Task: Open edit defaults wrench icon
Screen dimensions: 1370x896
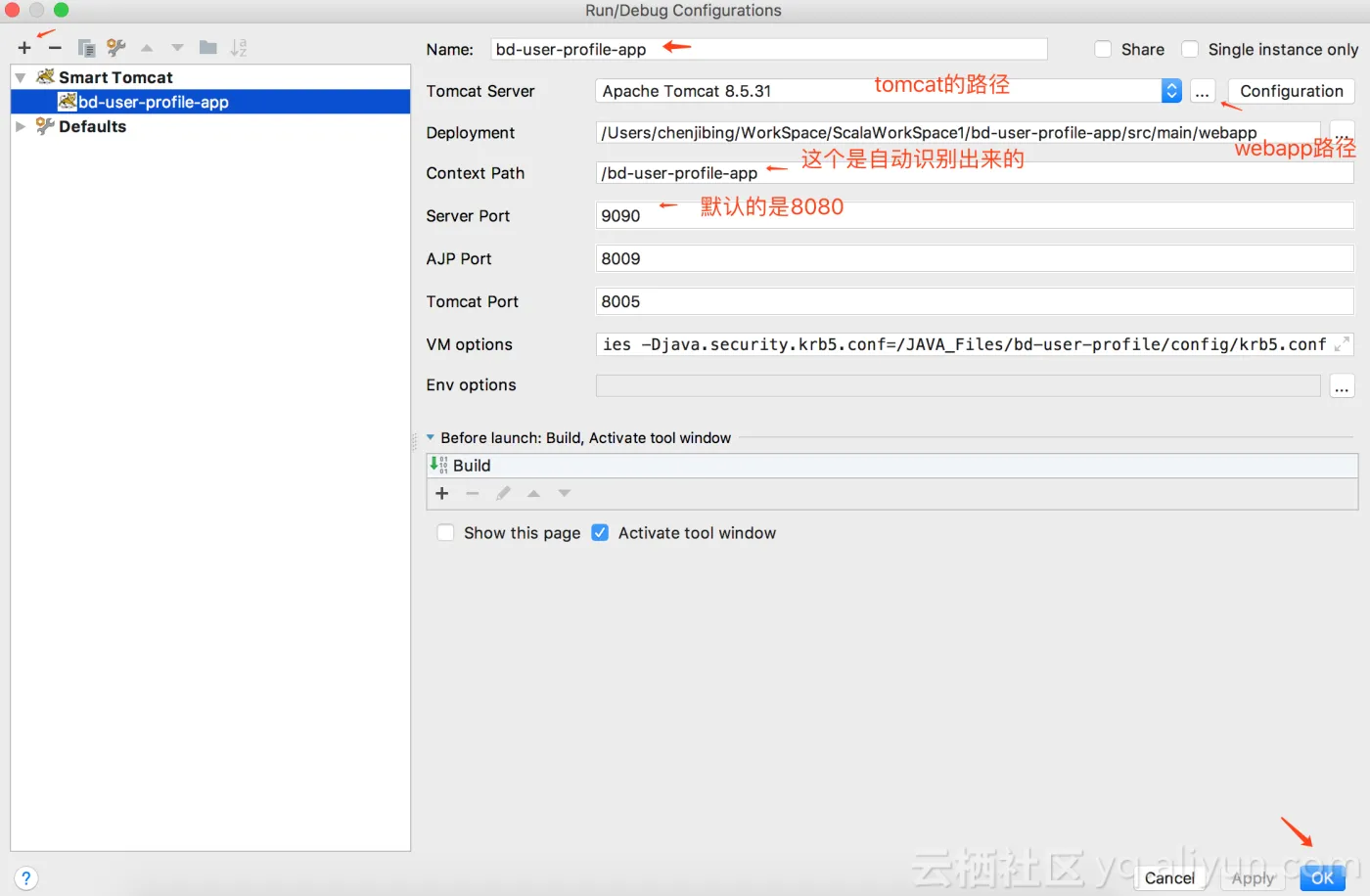Action: [116, 47]
